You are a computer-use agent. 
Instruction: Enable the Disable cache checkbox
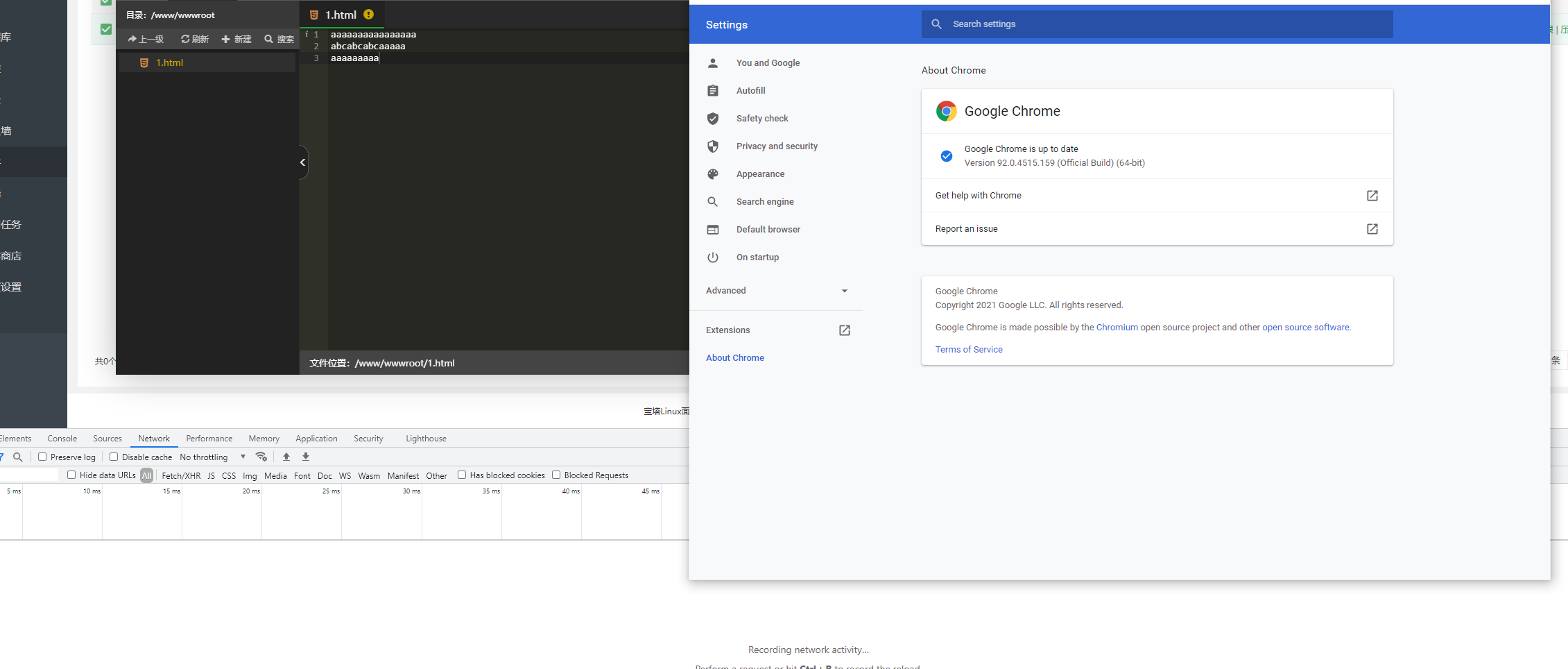tap(114, 457)
